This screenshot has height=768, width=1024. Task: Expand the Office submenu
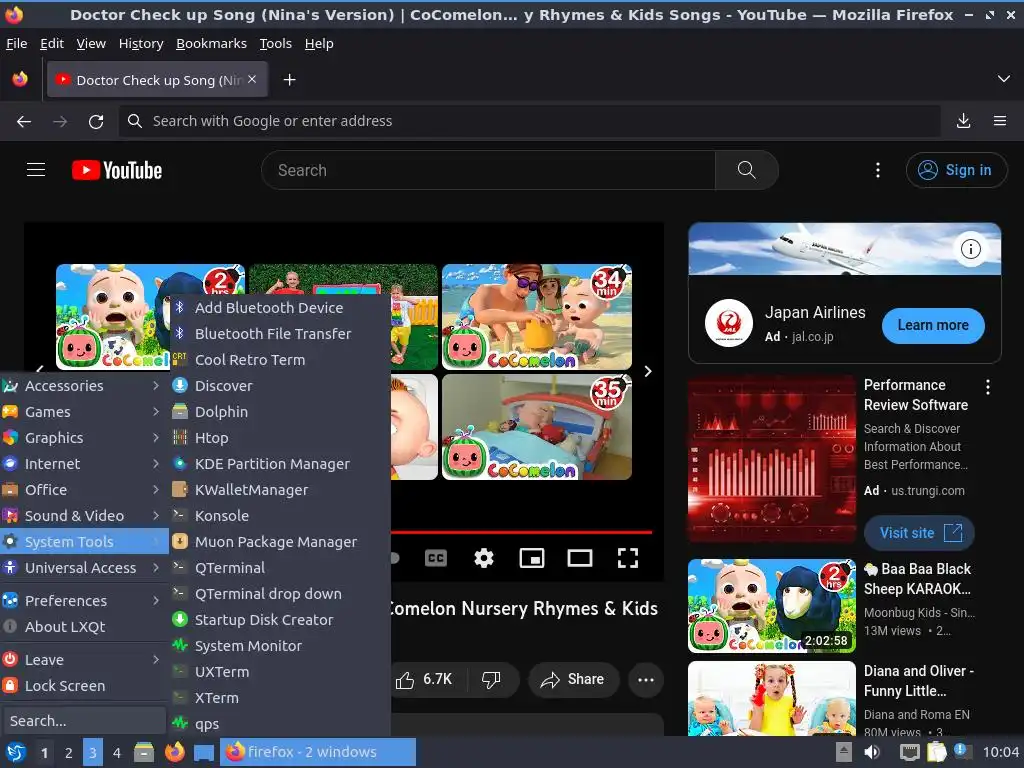[x=84, y=490]
